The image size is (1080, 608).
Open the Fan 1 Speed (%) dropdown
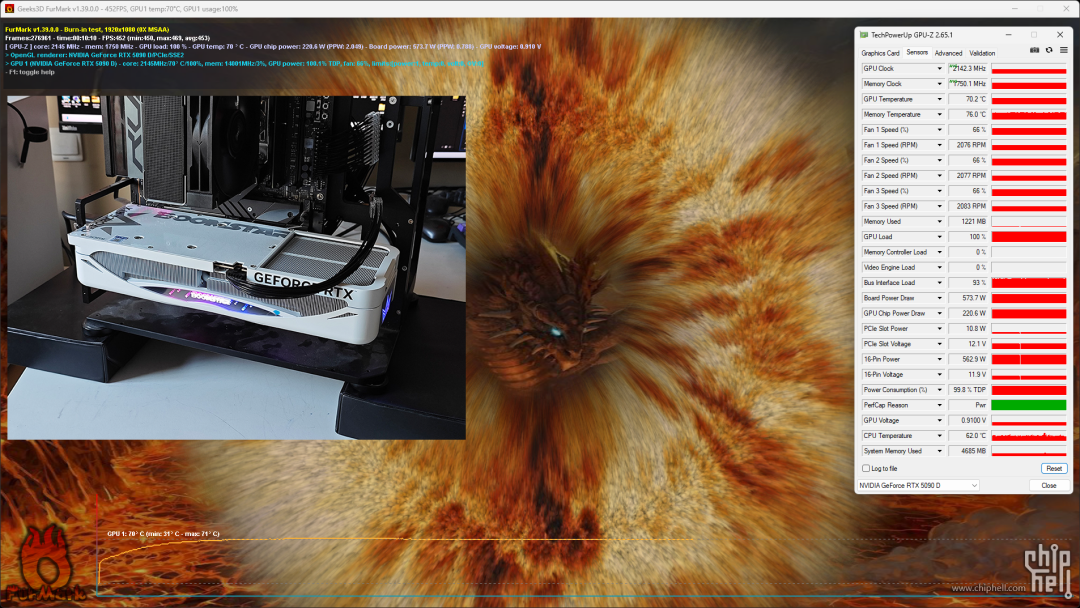(x=939, y=129)
